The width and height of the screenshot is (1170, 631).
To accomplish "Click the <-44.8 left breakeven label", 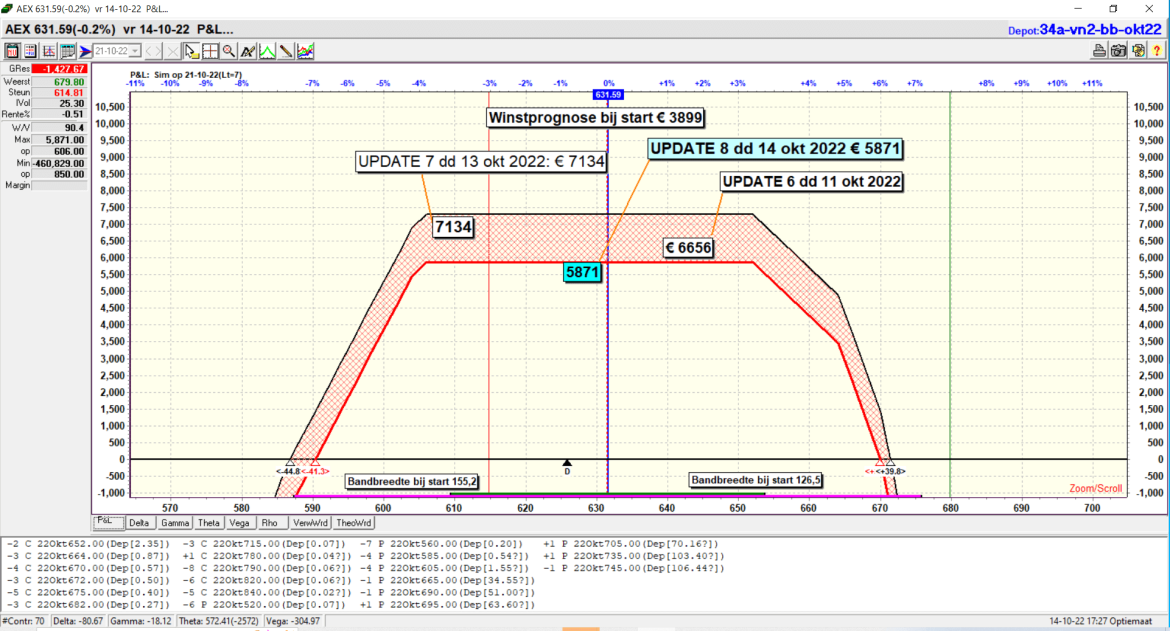I will pos(287,471).
